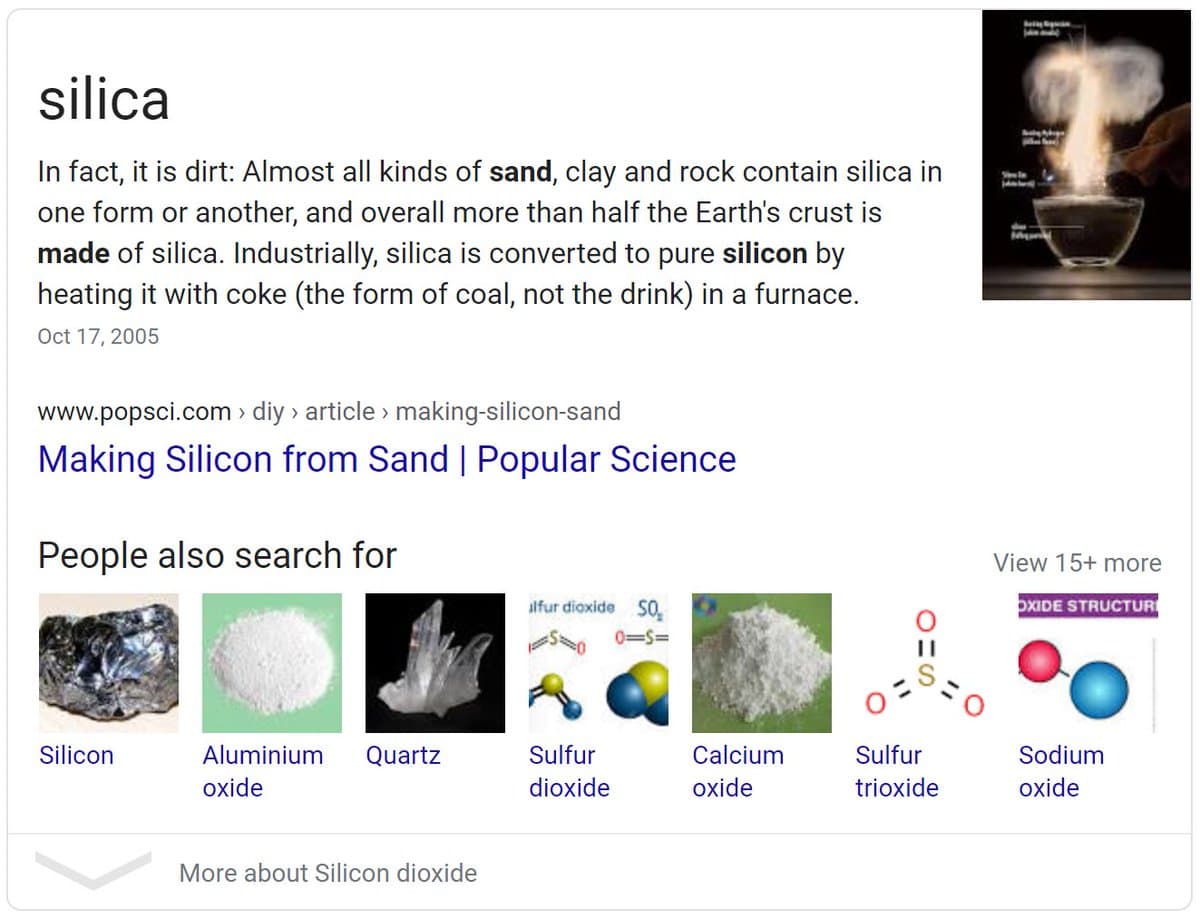Click View 15+ more link
The height and width of the screenshot is (919, 1200).
coord(1077,563)
